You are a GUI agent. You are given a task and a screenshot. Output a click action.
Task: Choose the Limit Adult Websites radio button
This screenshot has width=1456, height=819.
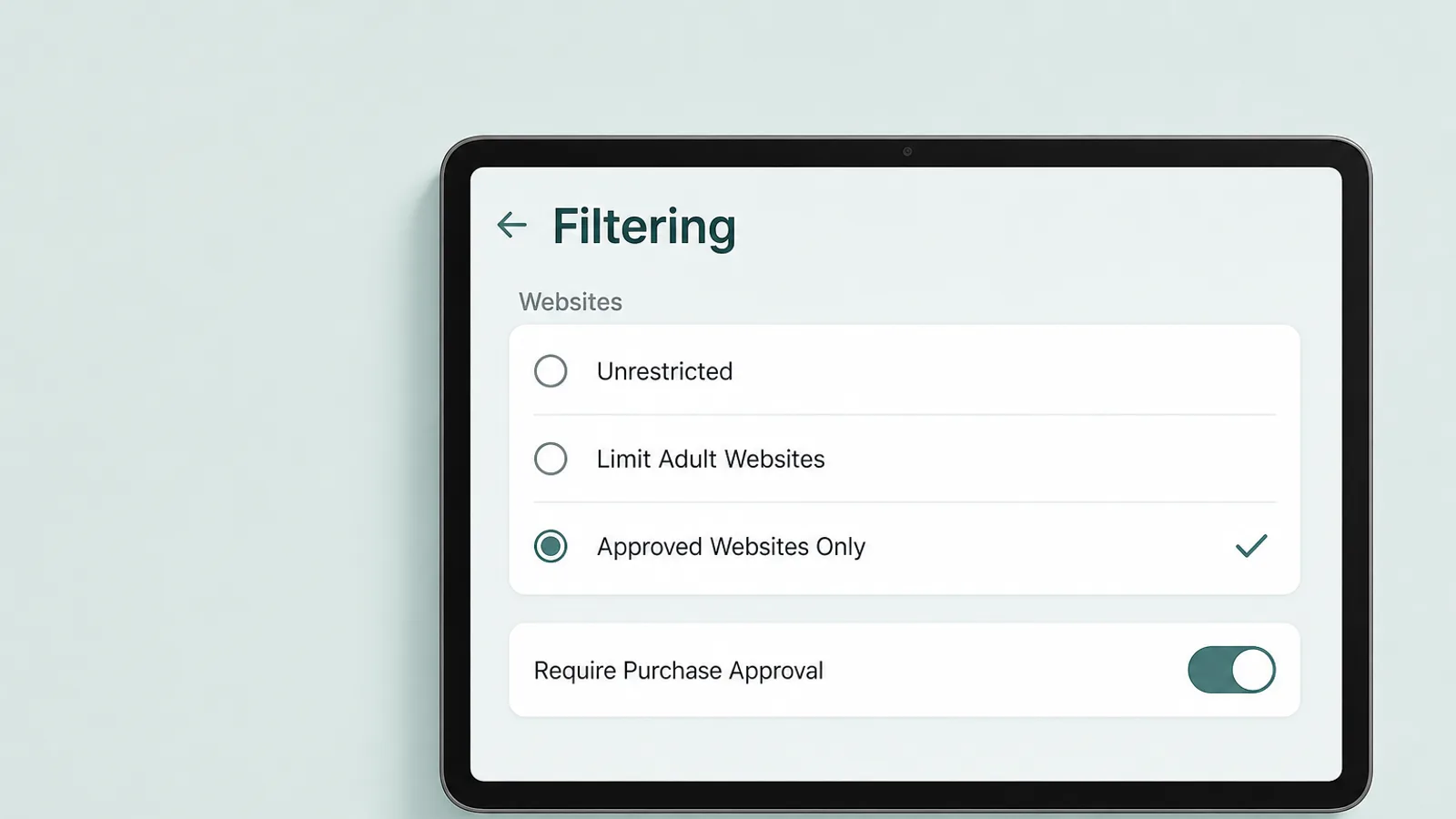tap(551, 459)
